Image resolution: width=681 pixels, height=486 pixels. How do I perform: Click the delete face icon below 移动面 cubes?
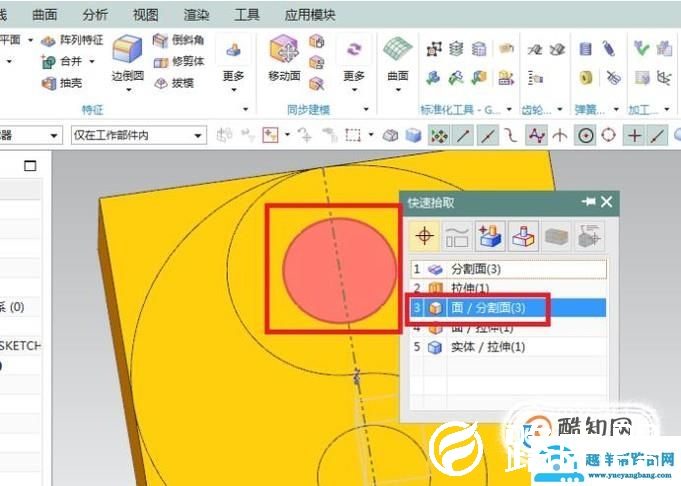(x=317, y=83)
